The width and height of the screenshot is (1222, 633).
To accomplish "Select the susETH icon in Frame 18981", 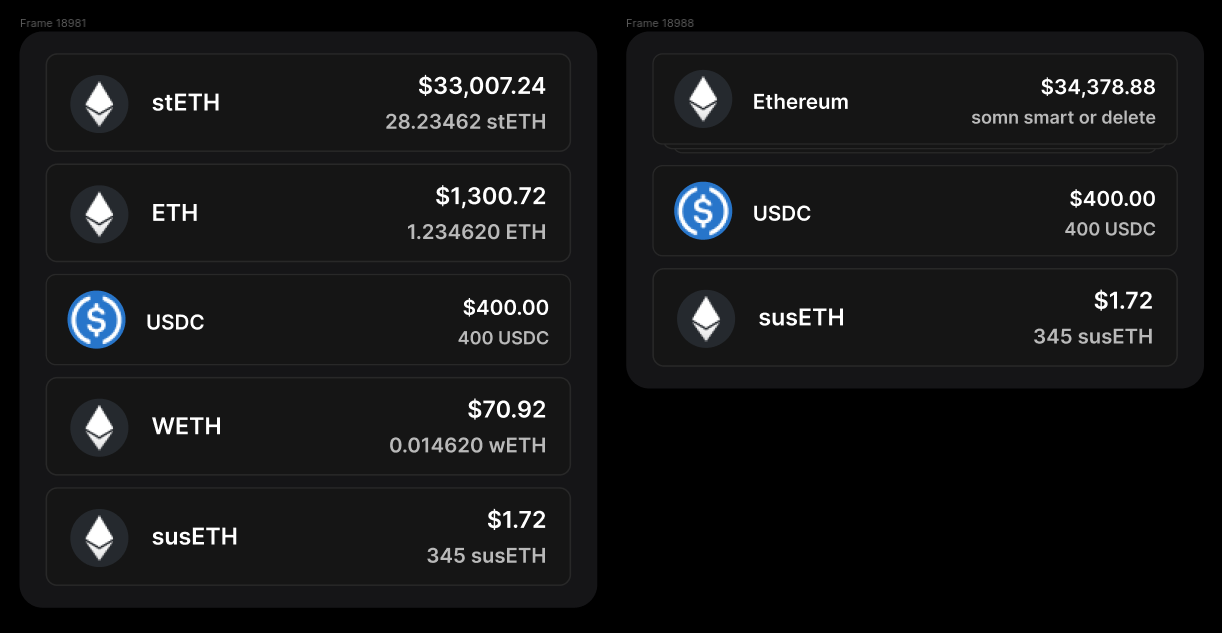I will 99,537.
